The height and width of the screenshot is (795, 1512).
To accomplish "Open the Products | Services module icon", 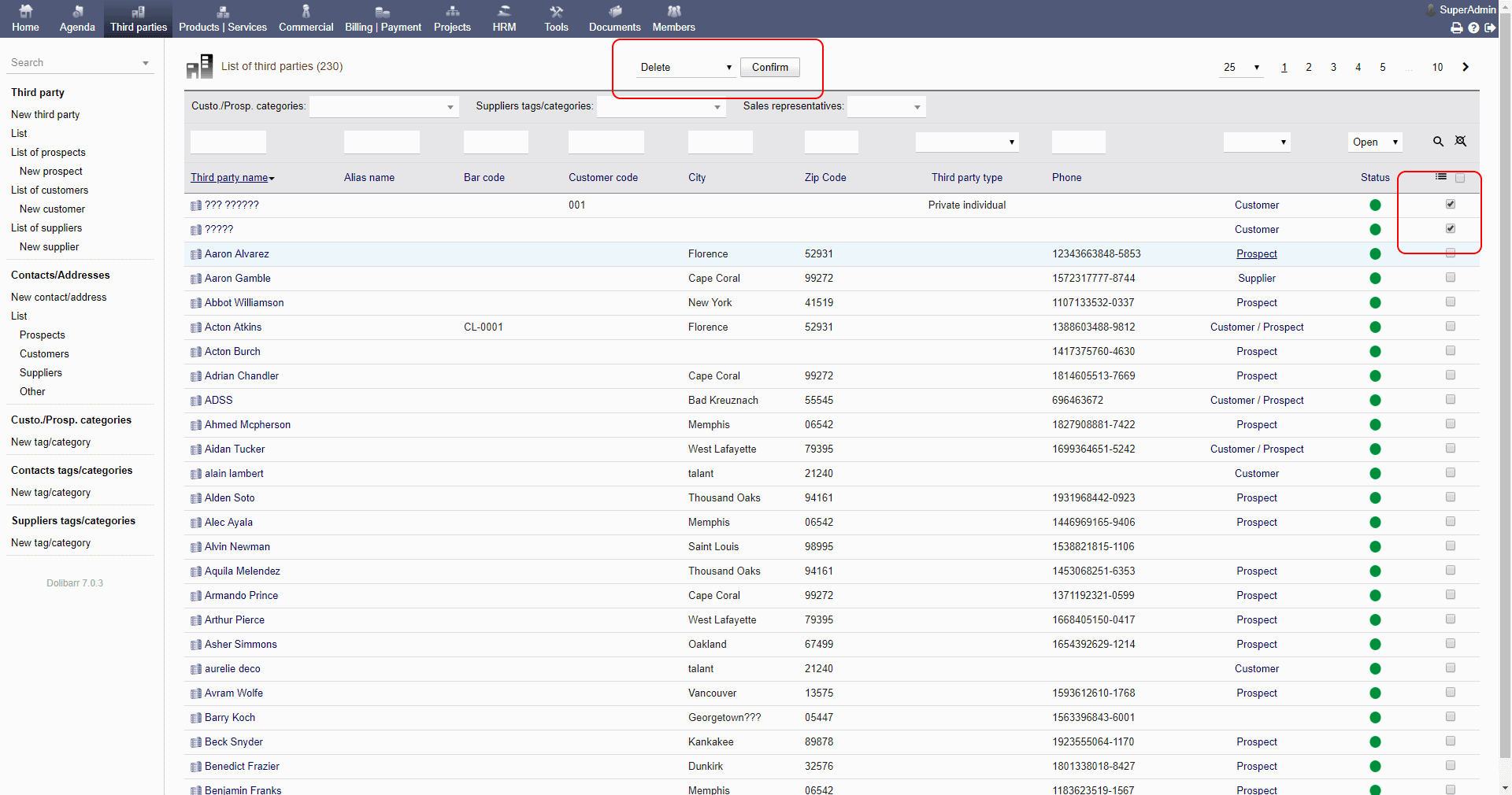I will coord(223,11).
